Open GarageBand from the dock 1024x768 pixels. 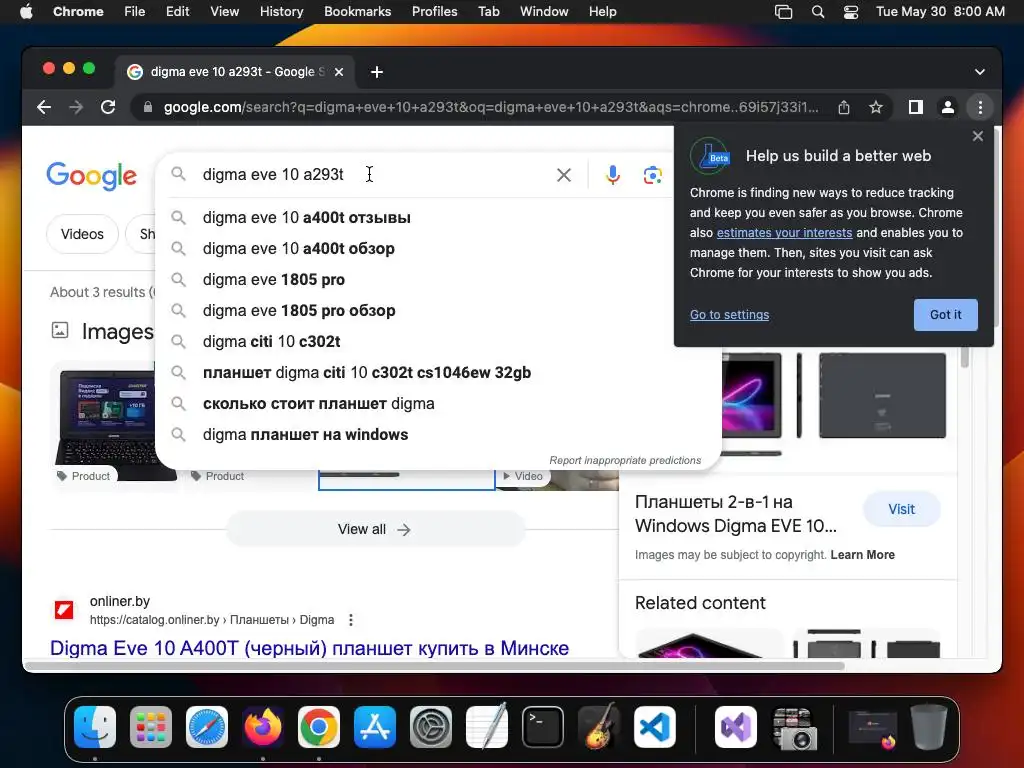pyautogui.click(x=599, y=727)
